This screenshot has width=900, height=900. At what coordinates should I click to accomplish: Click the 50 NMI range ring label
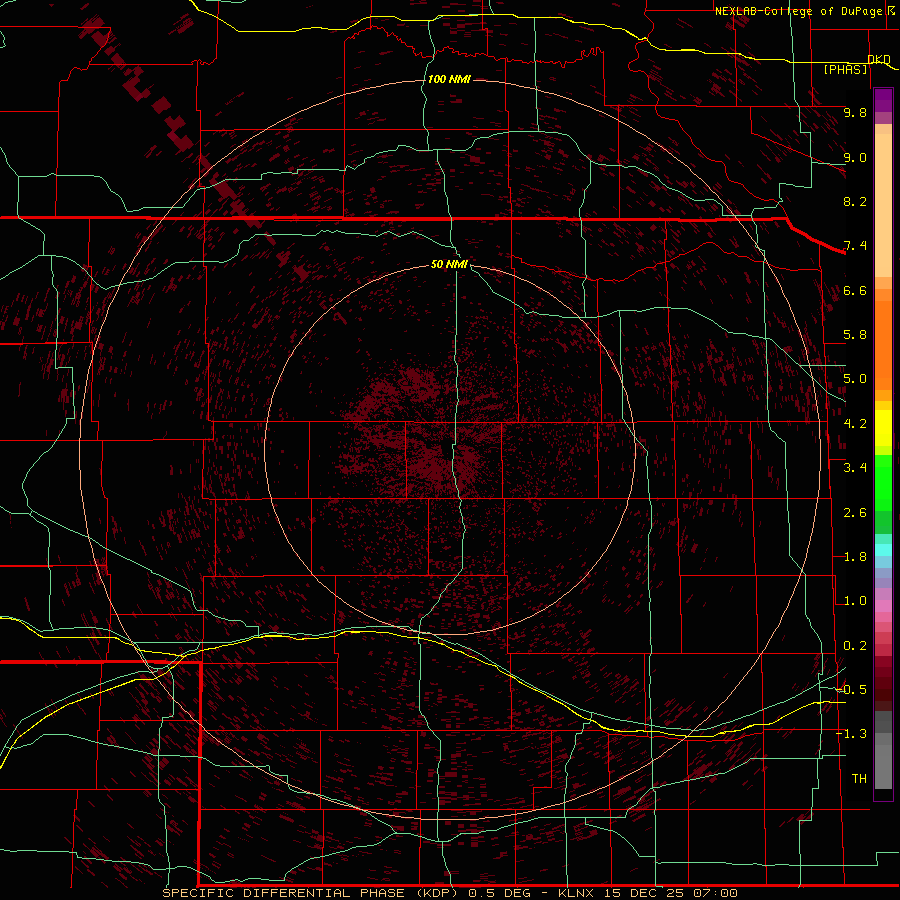point(449,264)
